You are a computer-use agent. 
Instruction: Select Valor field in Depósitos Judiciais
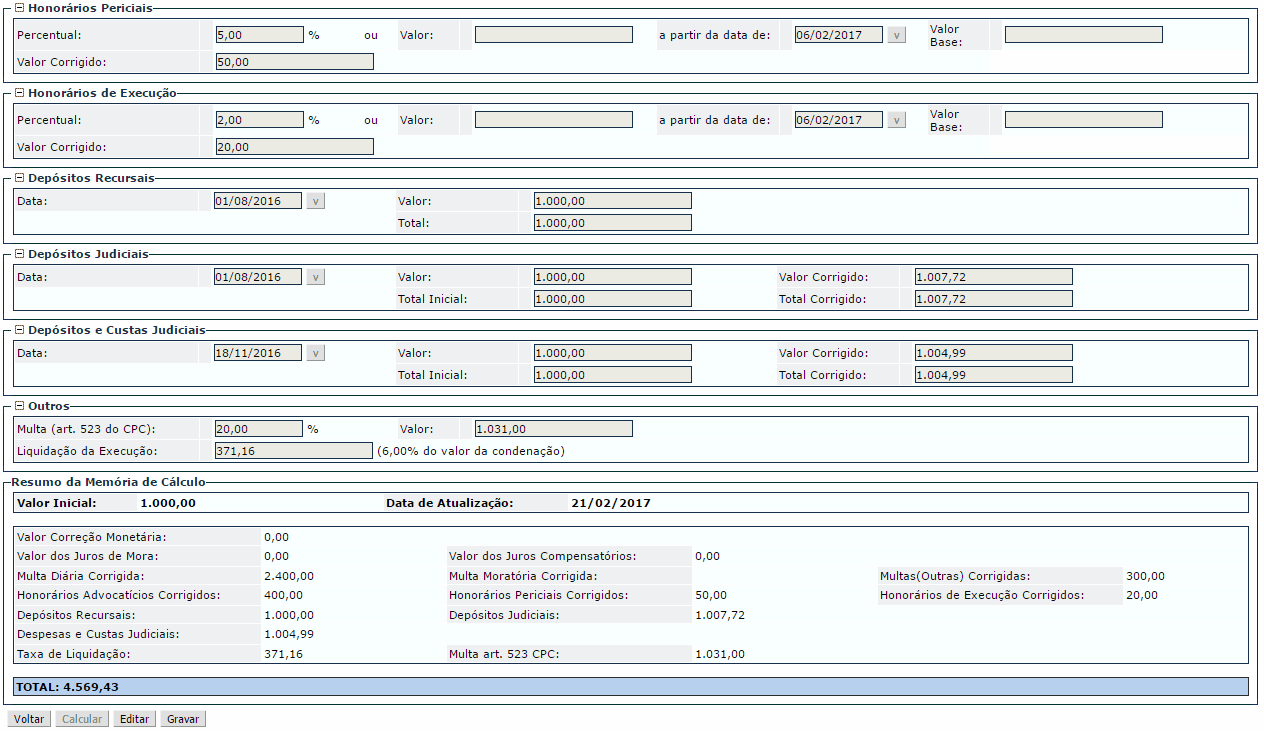click(613, 277)
